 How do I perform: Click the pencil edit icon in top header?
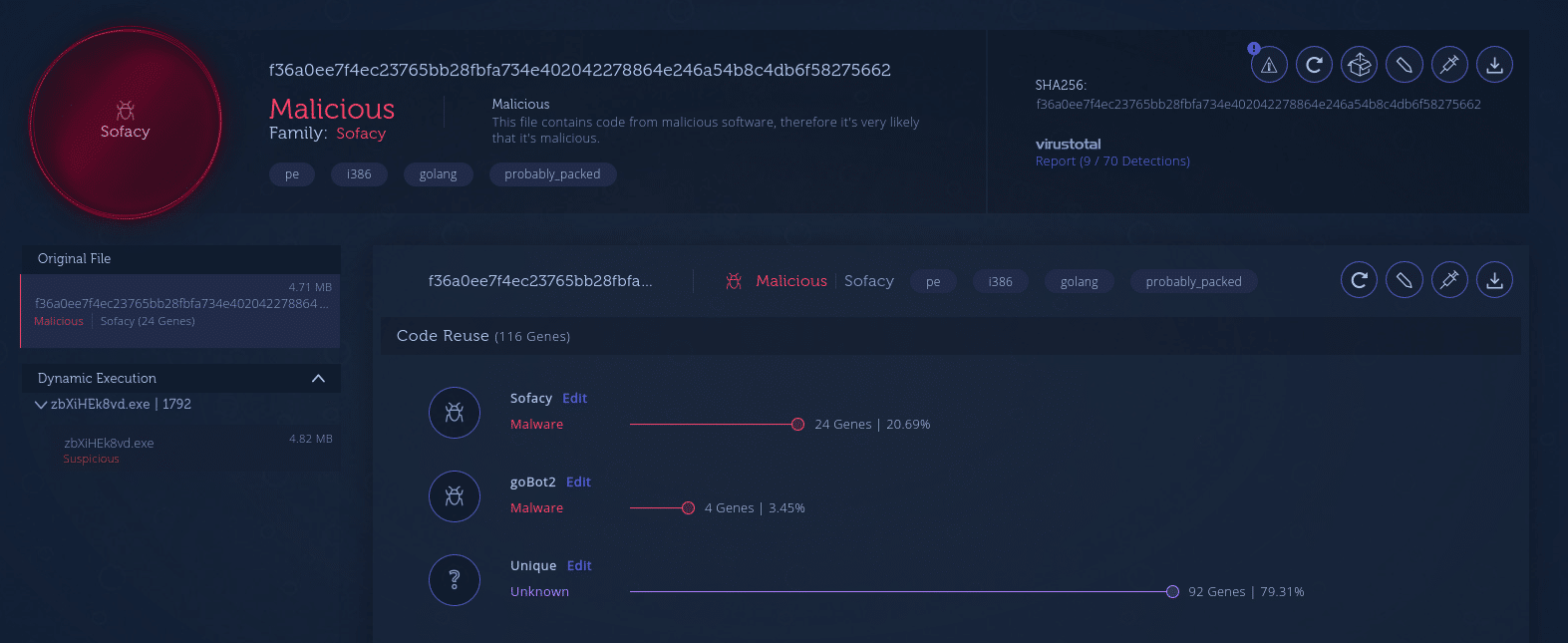(1405, 65)
